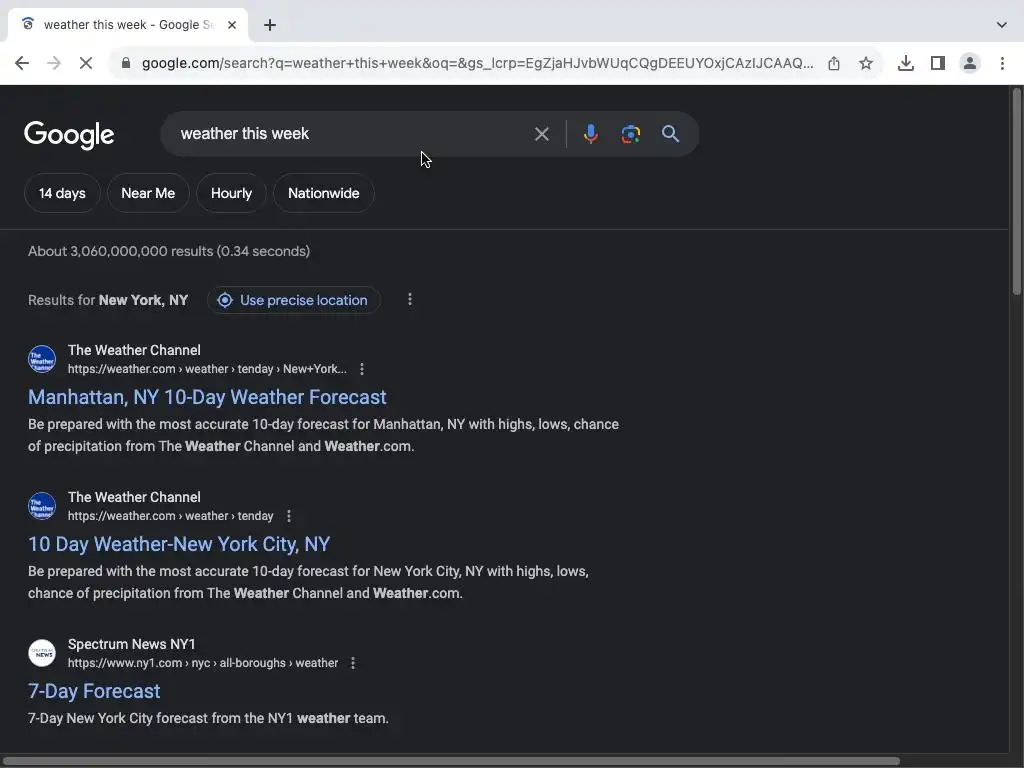Click the horizontal page scrollbar
Screen dimensions: 1024x768
tap(451, 761)
